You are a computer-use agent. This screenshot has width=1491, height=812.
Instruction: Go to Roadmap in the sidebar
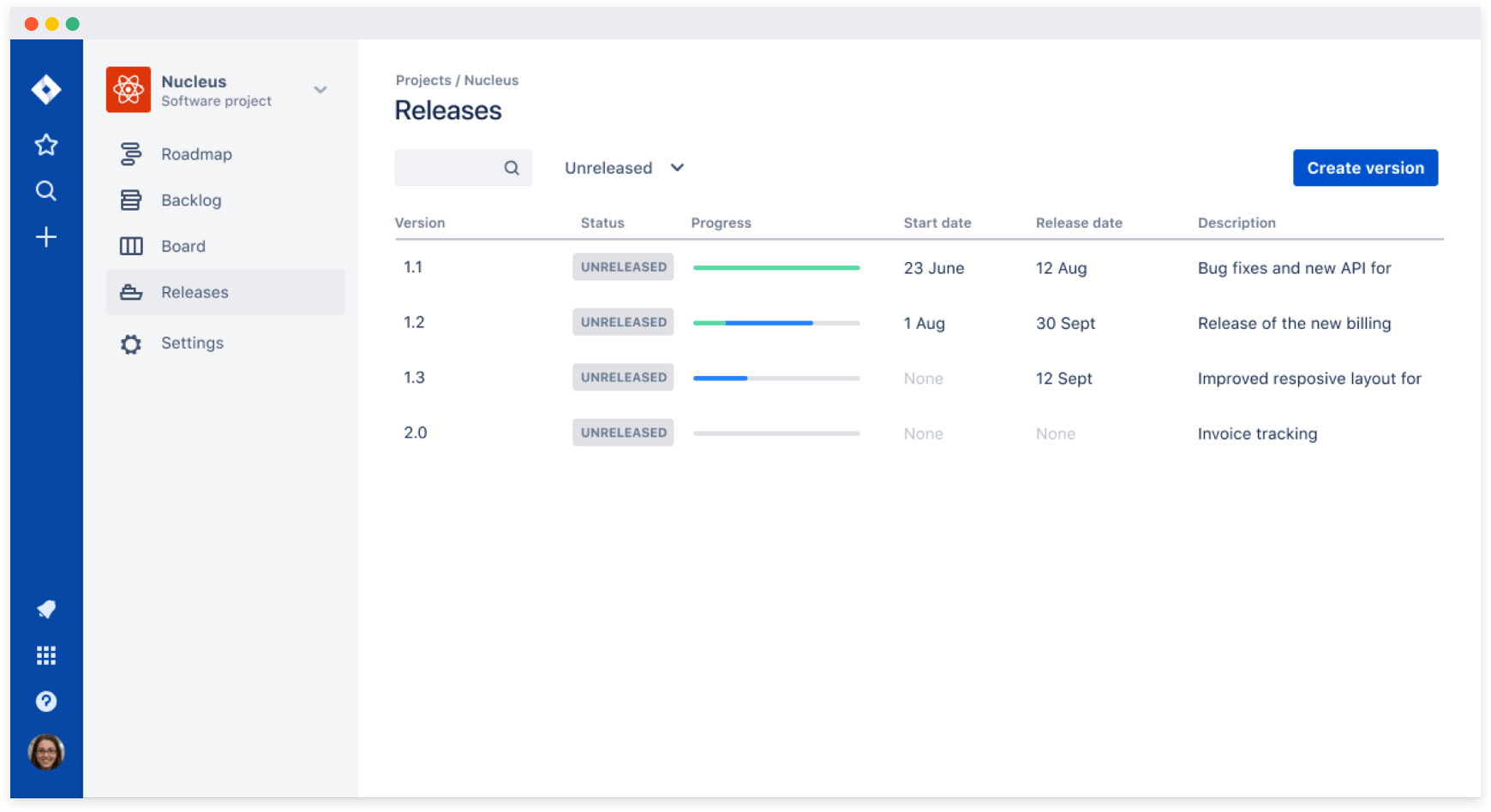[196, 154]
